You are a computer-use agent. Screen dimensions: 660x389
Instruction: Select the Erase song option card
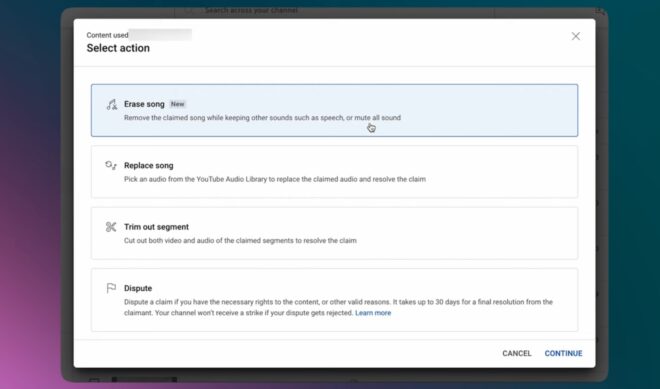point(334,110)
